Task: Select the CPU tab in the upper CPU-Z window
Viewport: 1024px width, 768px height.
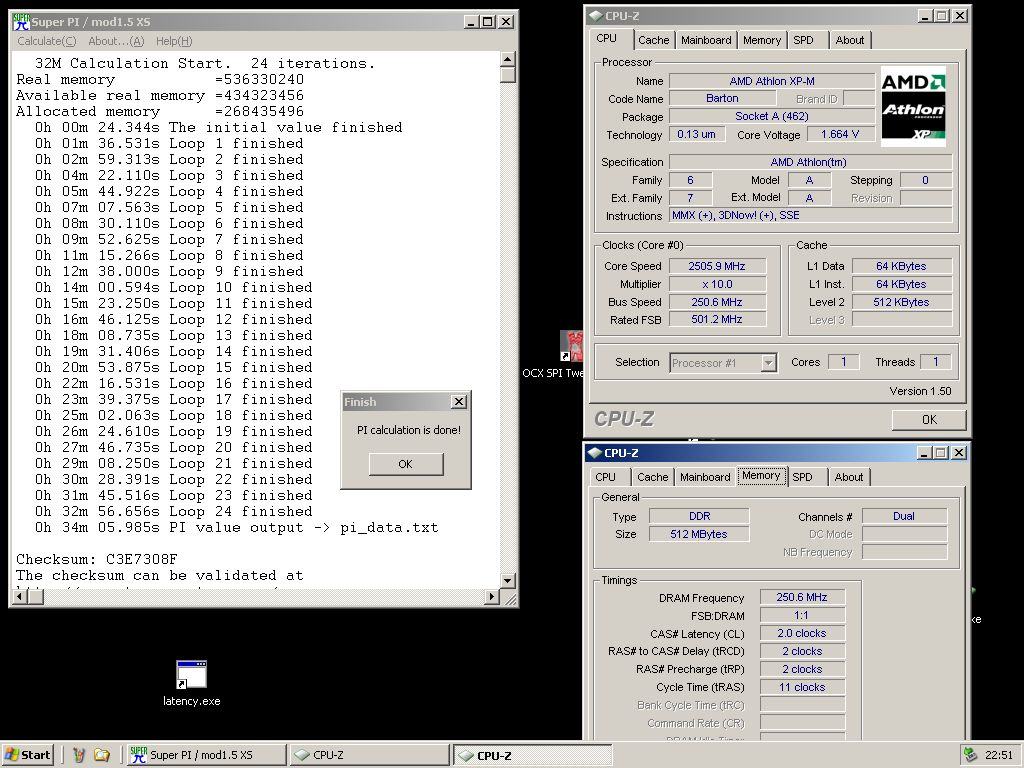Action: click(x=607, y=39)
